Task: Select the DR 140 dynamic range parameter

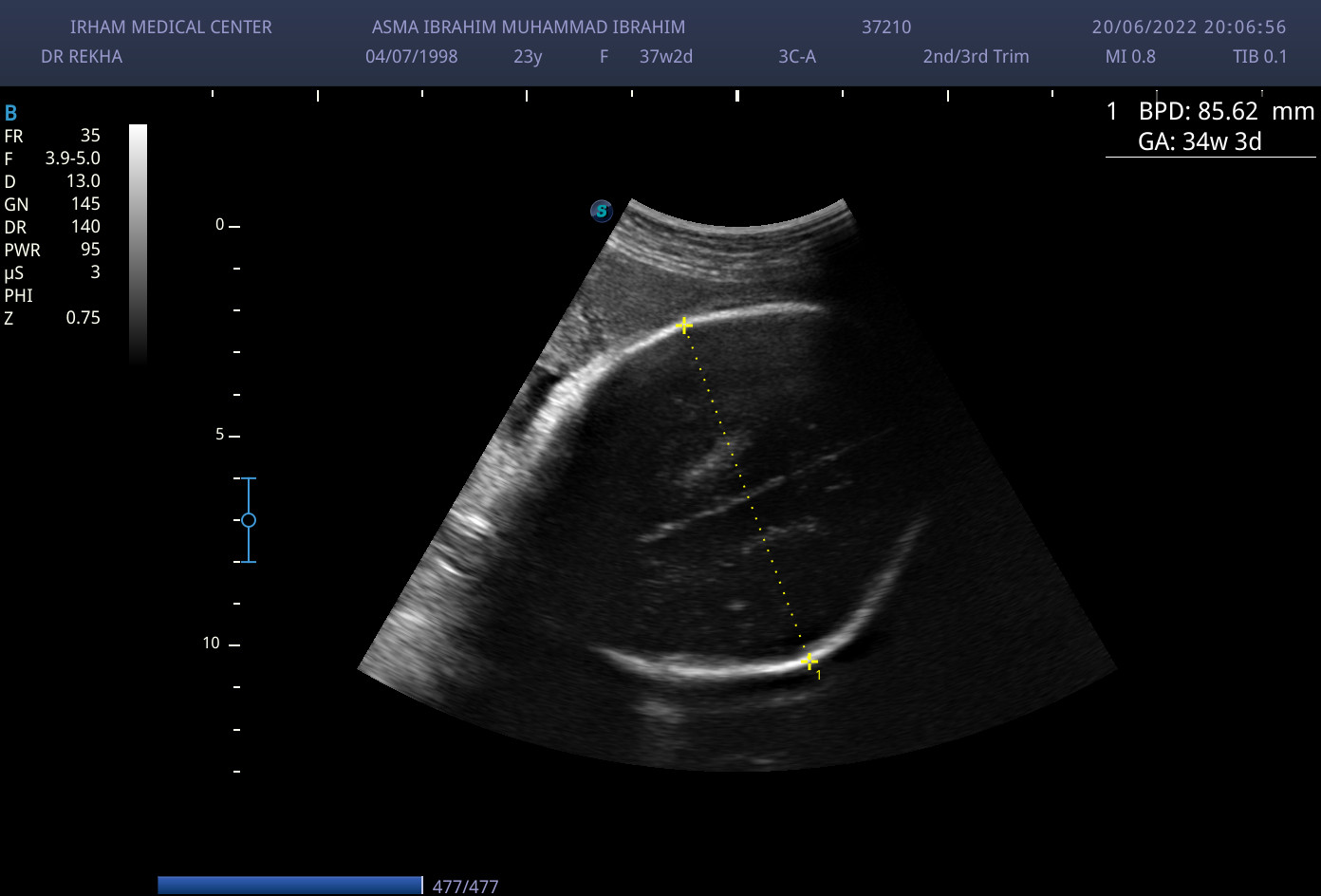Action: point(52,227)
